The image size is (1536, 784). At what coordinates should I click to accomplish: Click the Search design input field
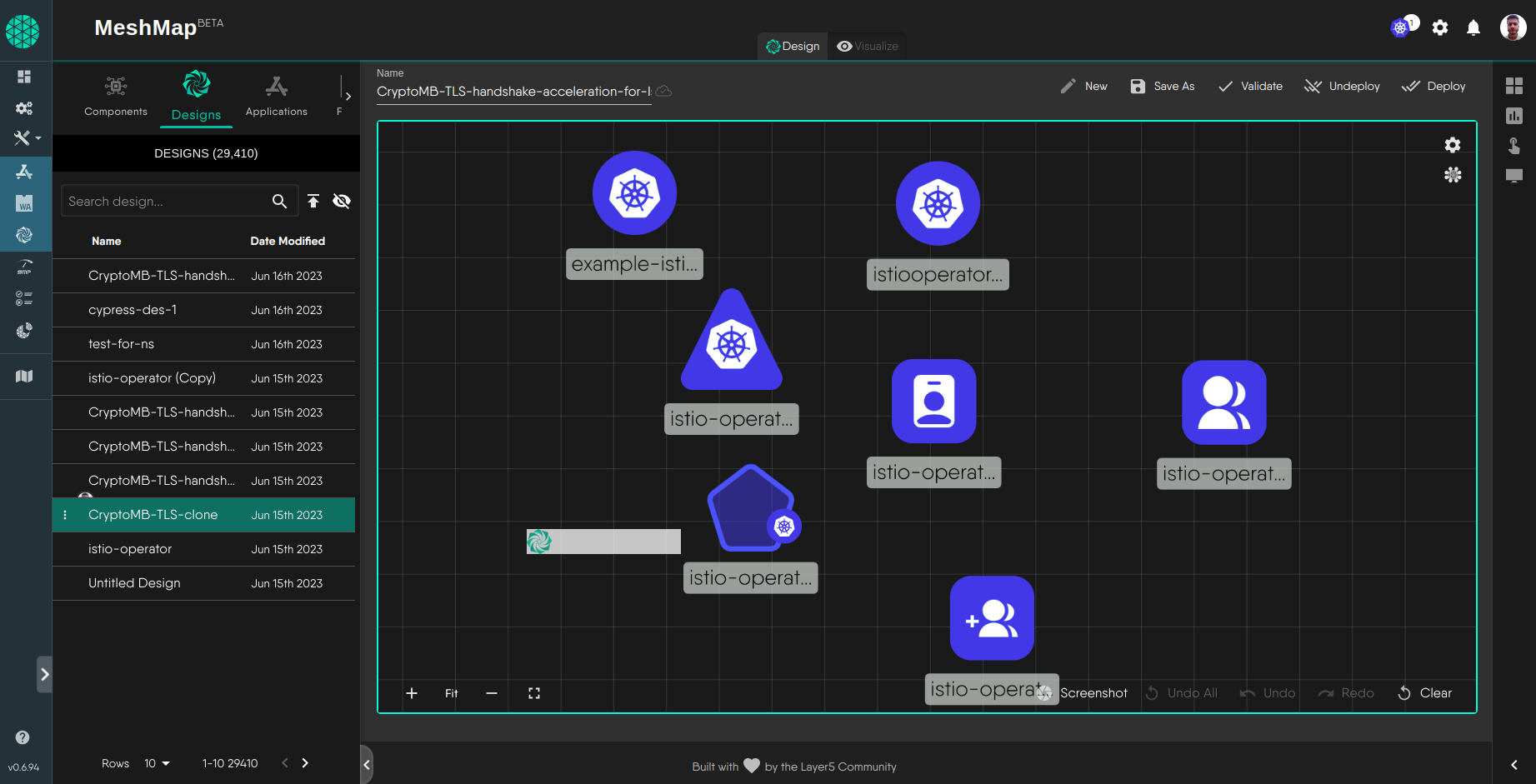point(164,202)
